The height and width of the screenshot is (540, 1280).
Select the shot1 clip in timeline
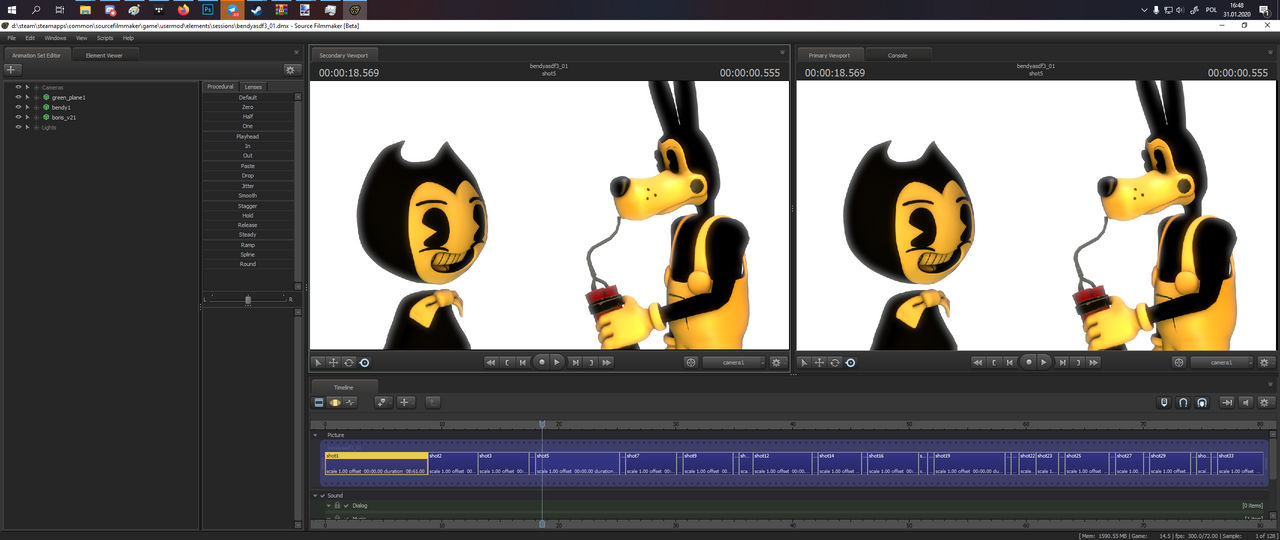pyautogui.click(x=376, y=463)
